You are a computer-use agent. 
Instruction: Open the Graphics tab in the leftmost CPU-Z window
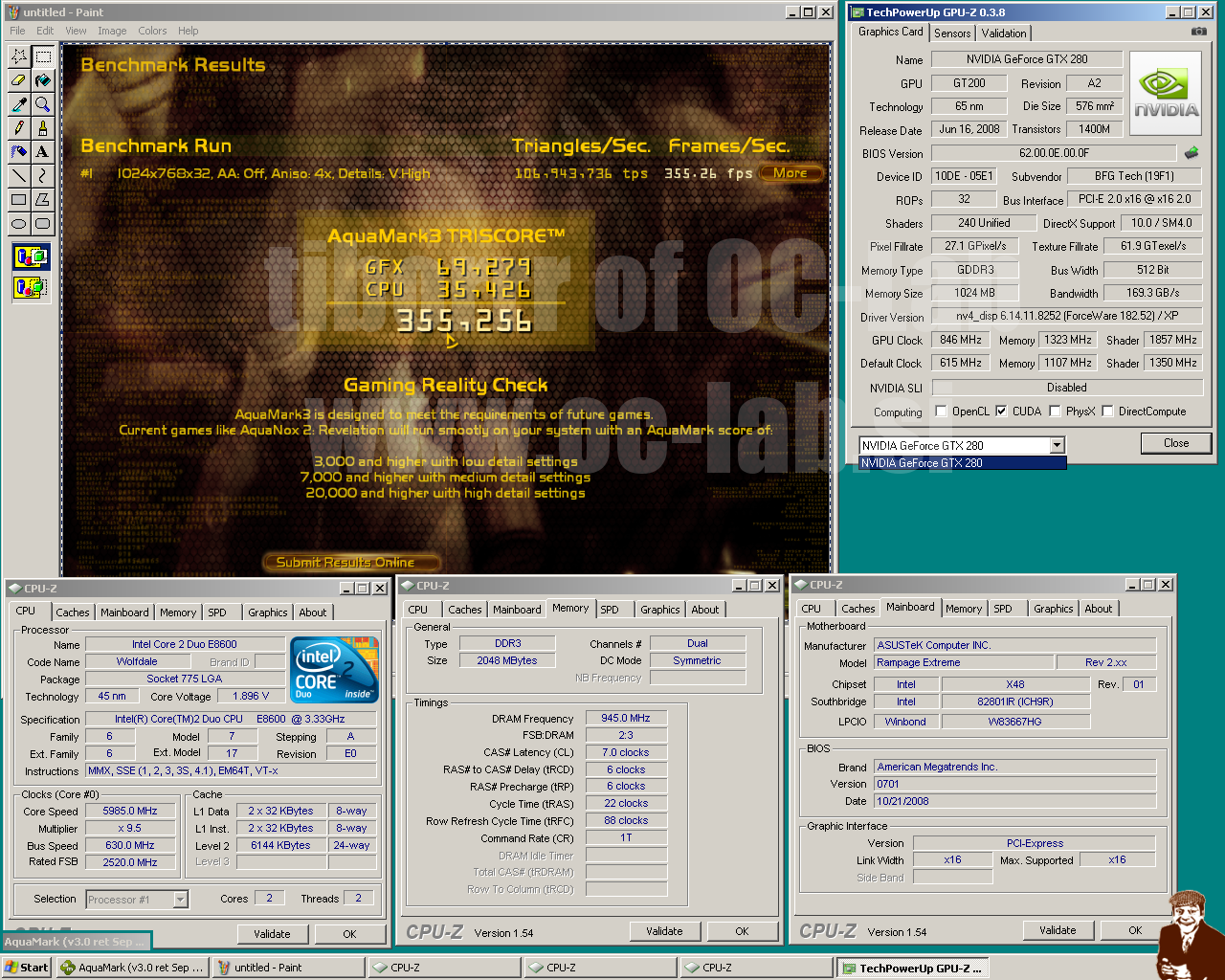pyautogui.click(x=268, y=612)
